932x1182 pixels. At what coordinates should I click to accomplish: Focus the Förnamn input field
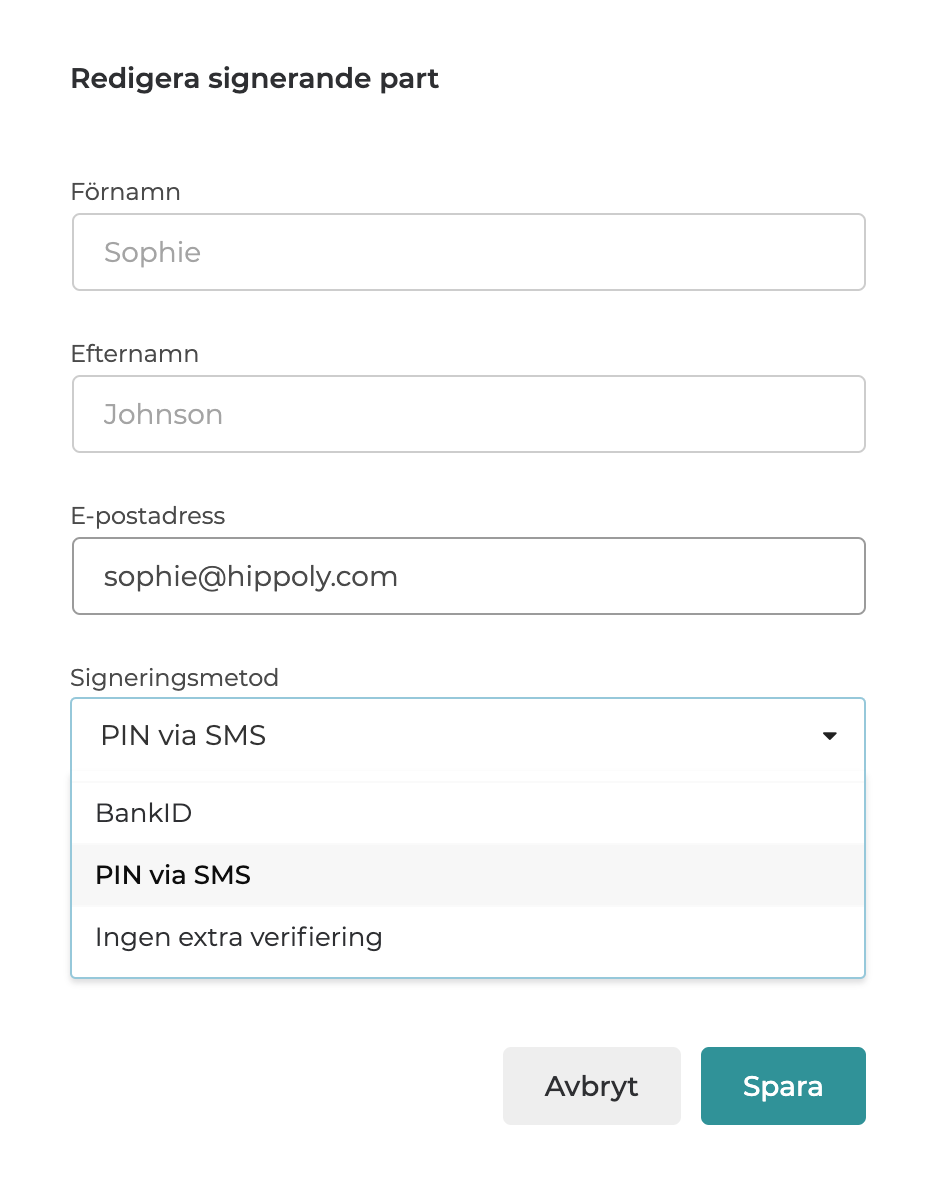(468, 252)
